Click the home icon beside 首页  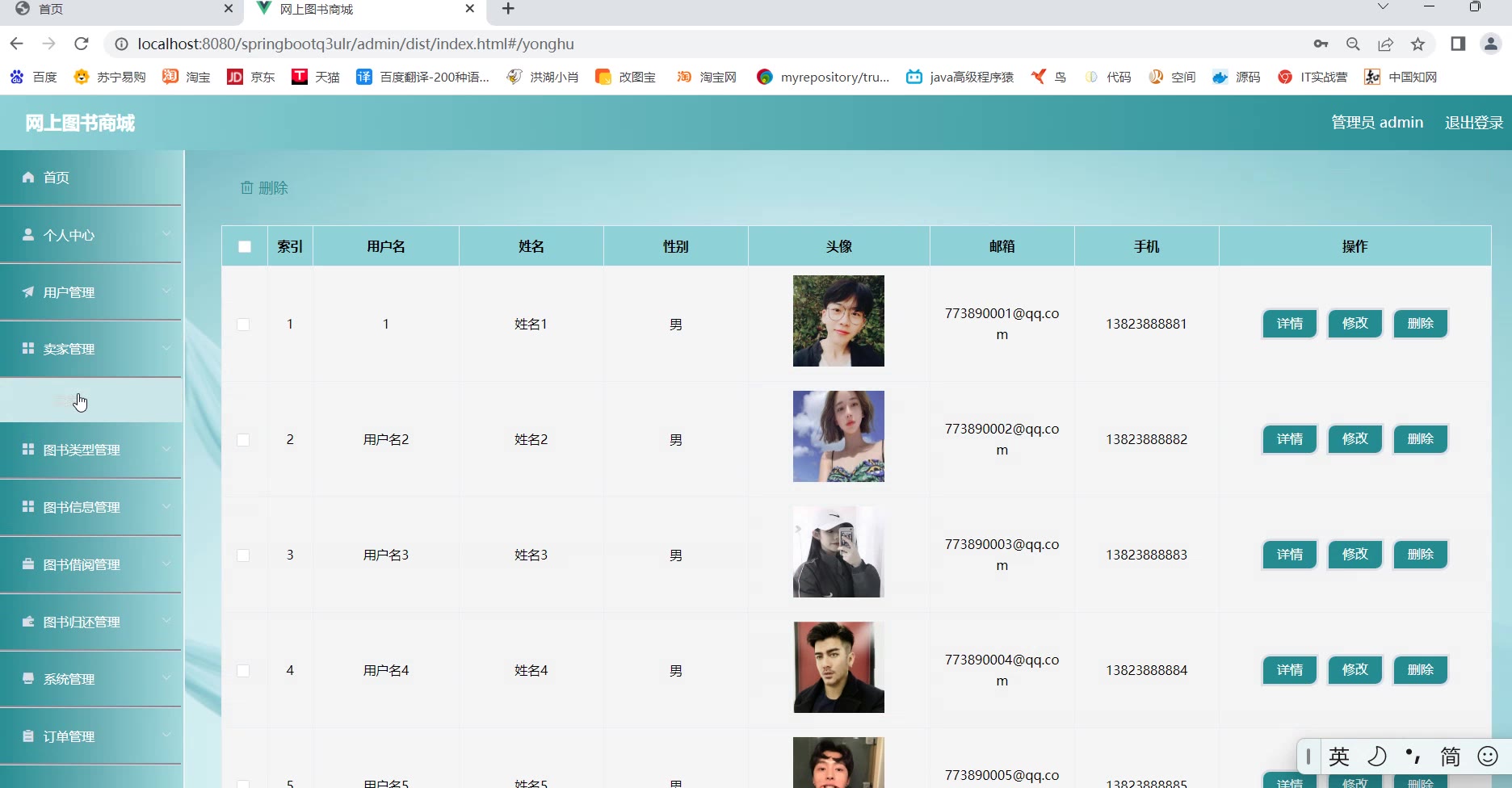pyautogui.click(x=28, y=177)
